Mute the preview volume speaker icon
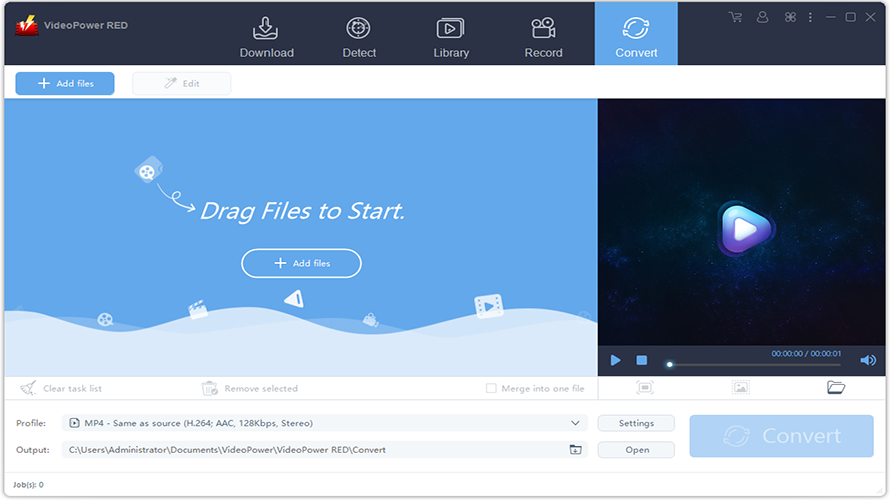890x500 pixels. pos(867,360)
